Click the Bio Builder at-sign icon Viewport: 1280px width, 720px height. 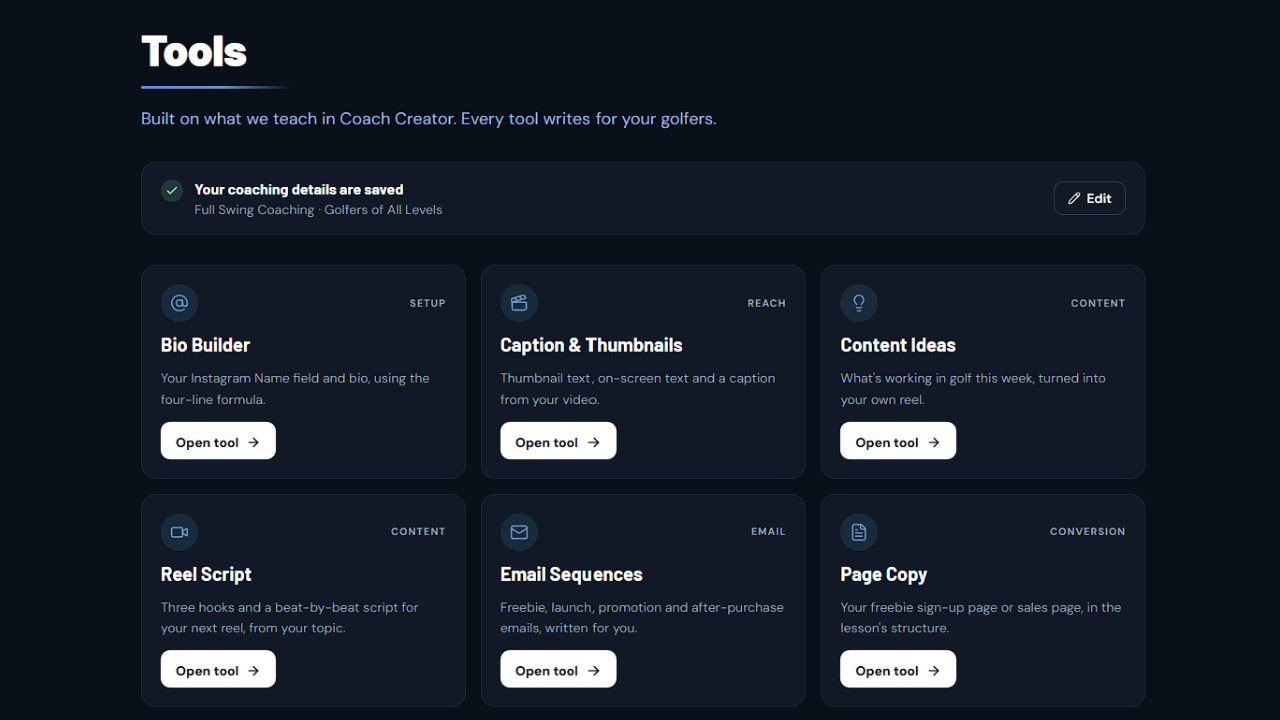tap(179, 303)
